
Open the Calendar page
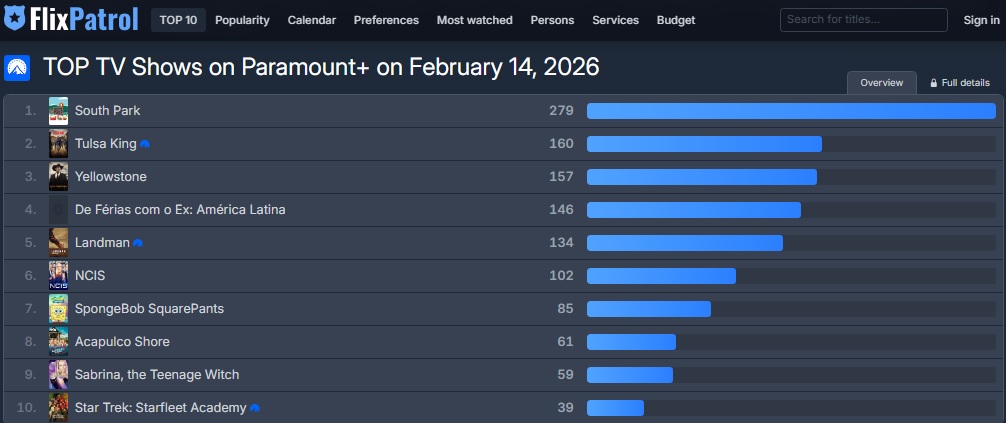(311, 20)
